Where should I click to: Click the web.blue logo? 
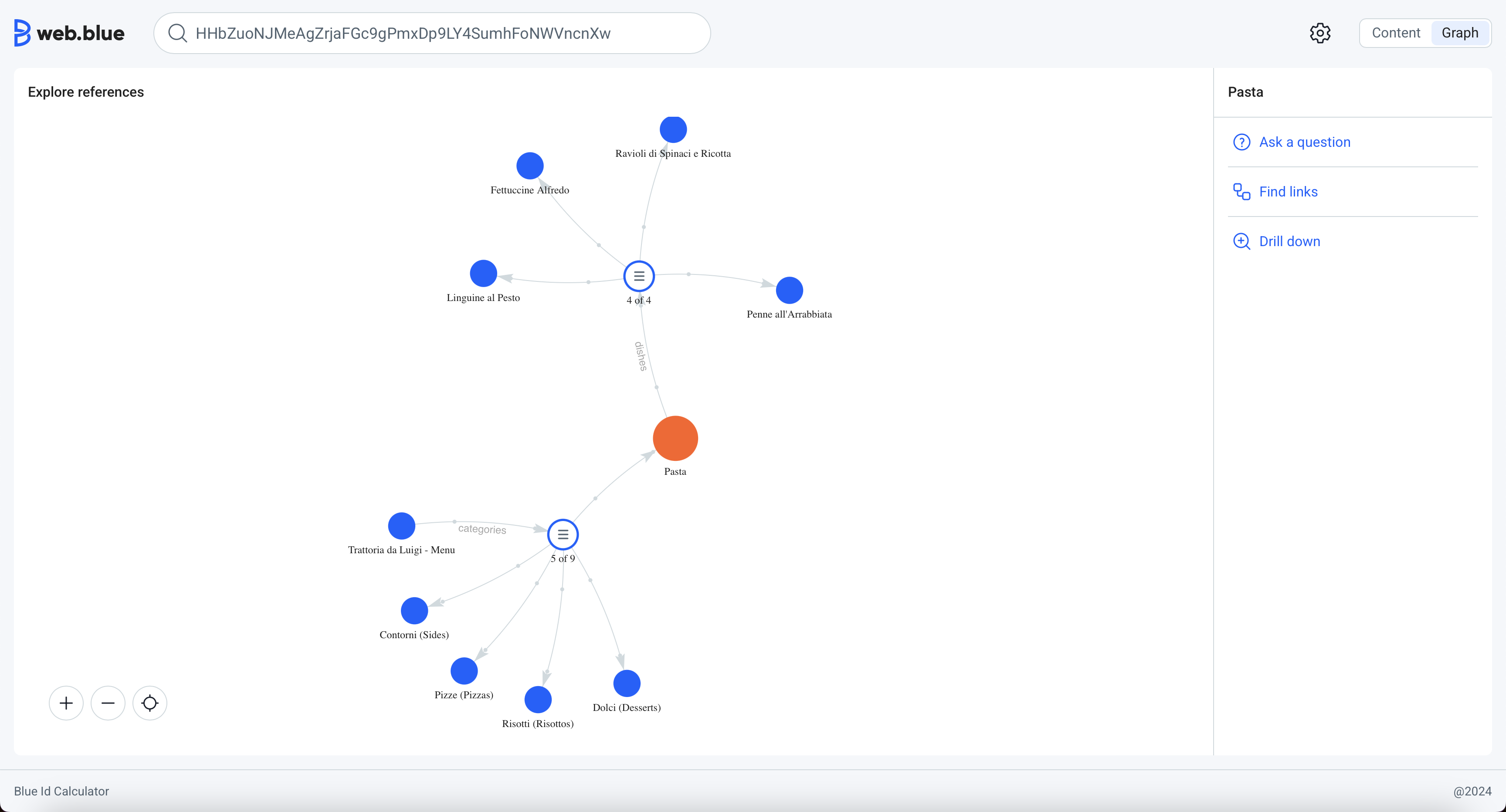point(69,33)
